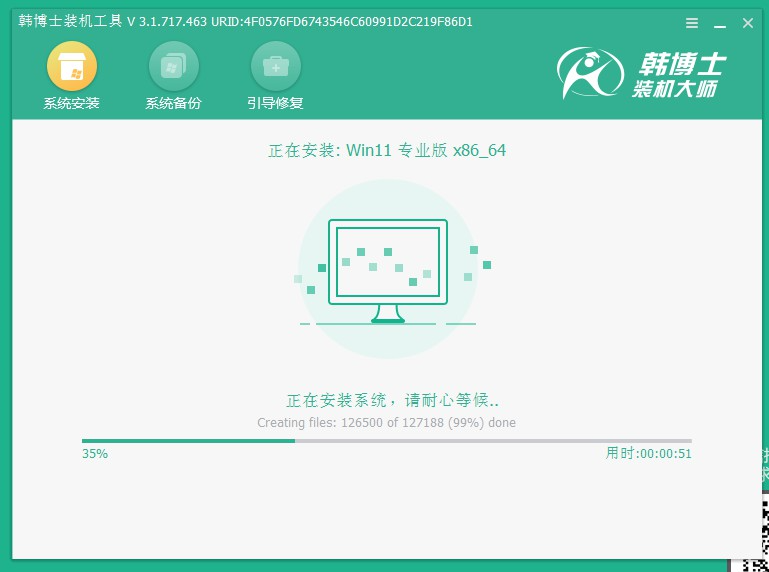Close the 韩博士装机工具 window
769x572 pixels.
point(745,23)
